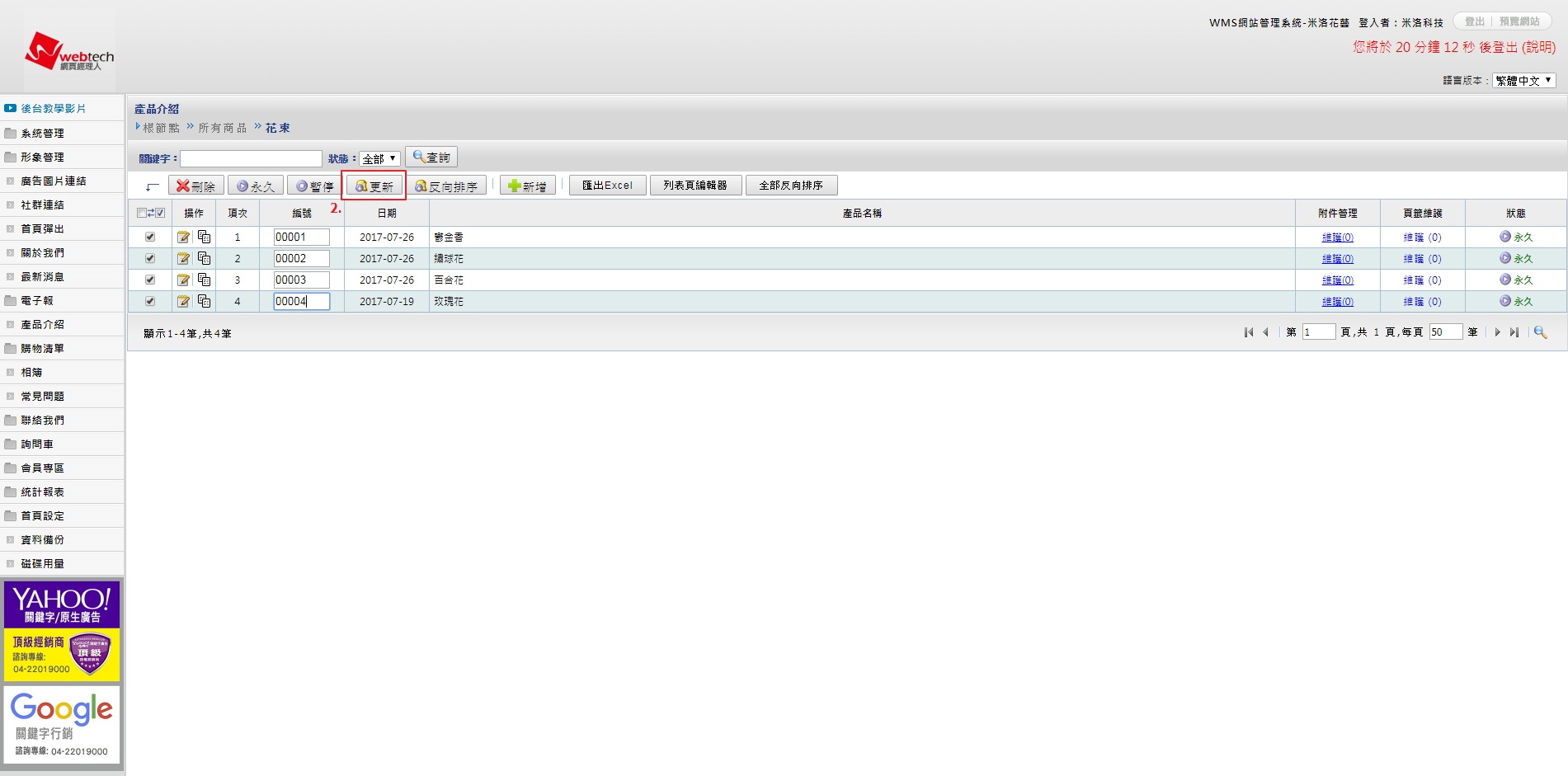Click the 更新 update button
The image size is (1568, 776).
tap(374, 186)
